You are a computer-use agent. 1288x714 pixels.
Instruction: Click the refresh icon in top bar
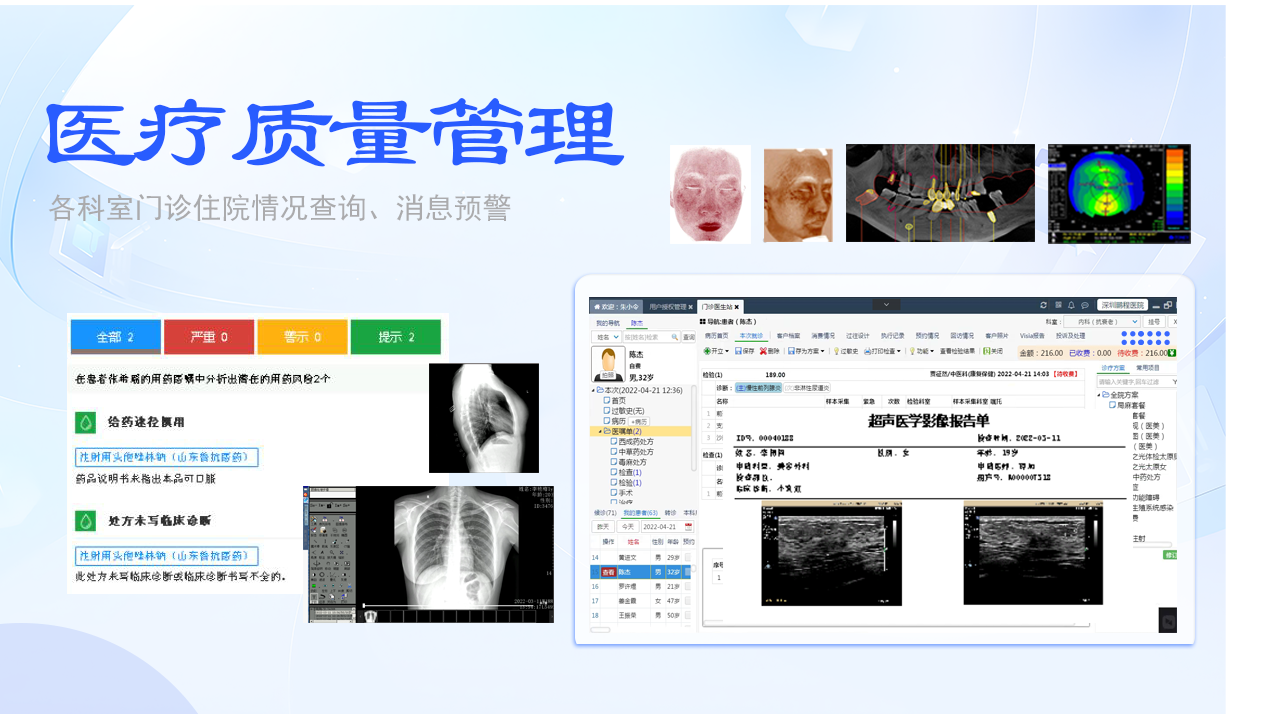(1043, 305)
